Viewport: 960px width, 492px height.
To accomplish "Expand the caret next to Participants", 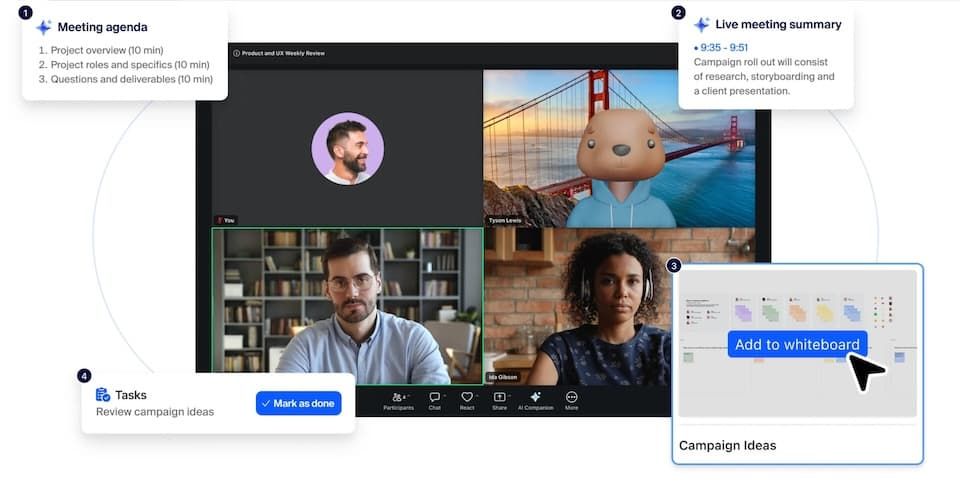I will 410,396.
